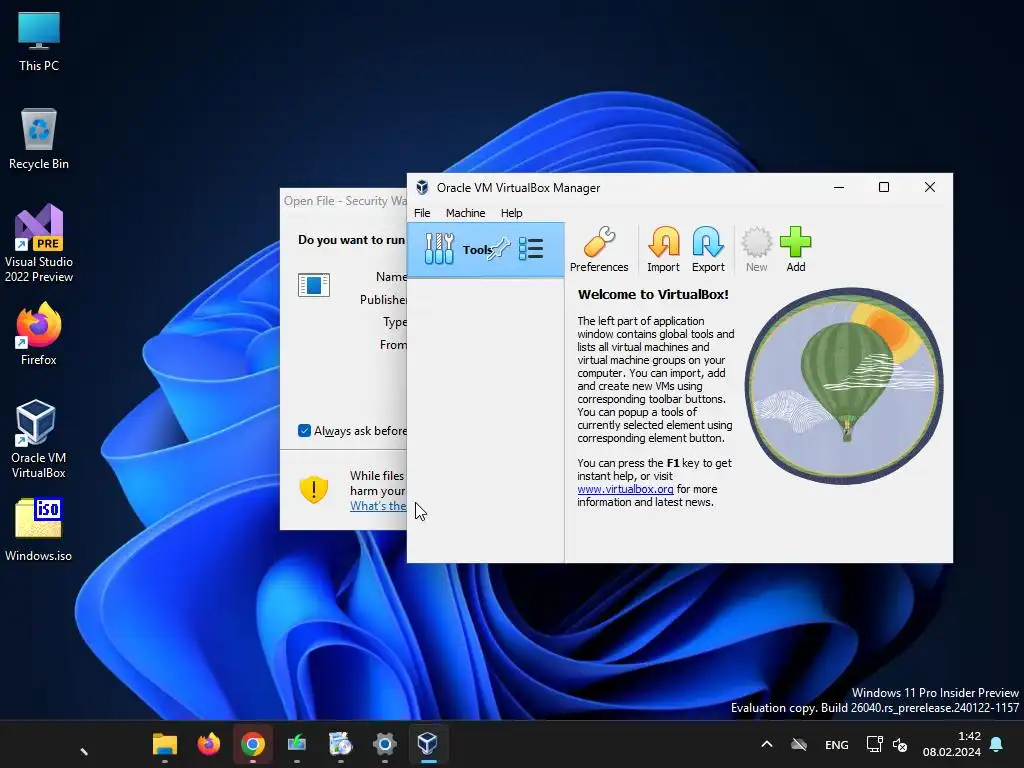The image size is (1024, 768).
Task: Click the network display tray icon
Action: (874, 744)
